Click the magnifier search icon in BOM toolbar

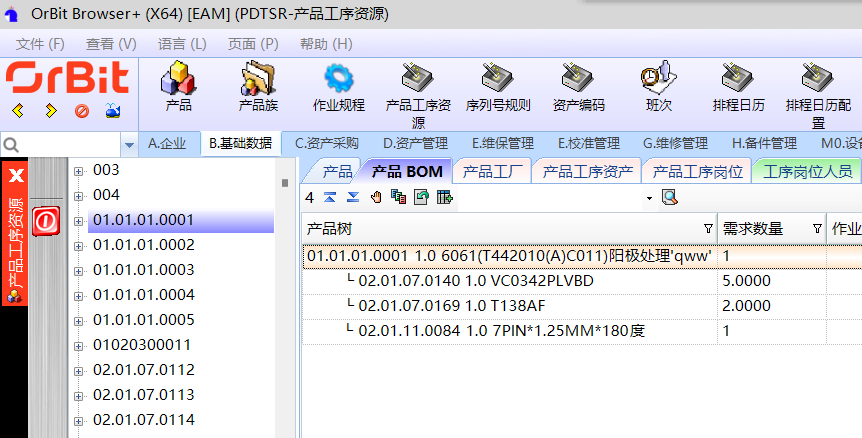point(670,197)
